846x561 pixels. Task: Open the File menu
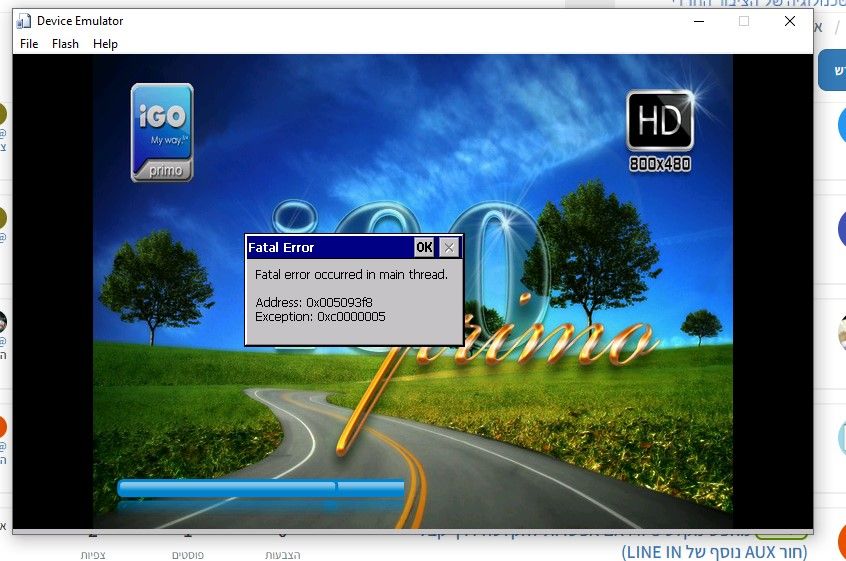(29, 44)
